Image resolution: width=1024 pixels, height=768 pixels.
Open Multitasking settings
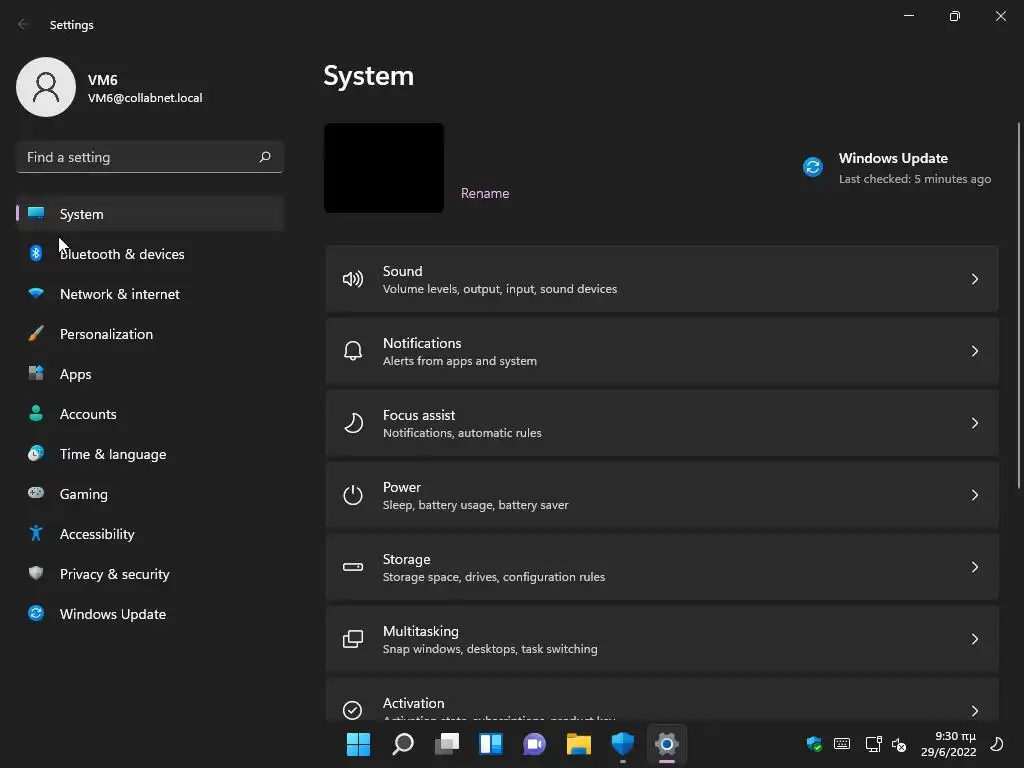coord(662,639)
